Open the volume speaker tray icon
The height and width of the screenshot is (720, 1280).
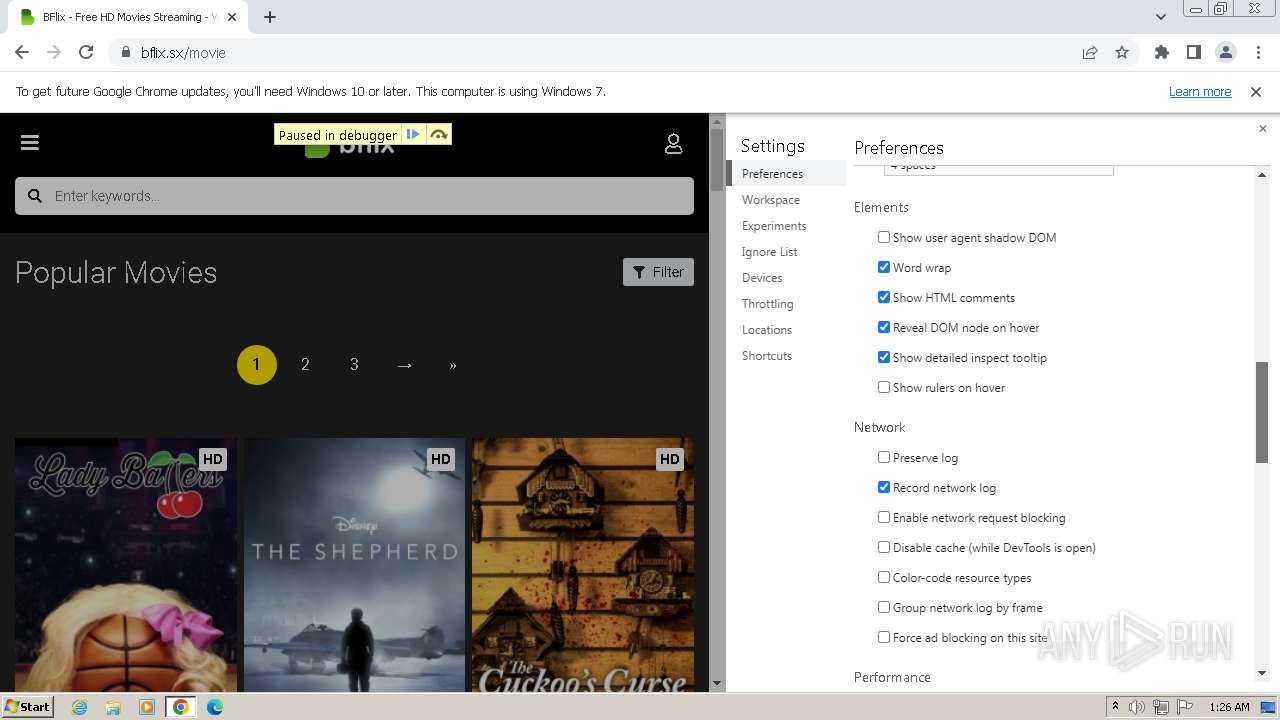point(1137,707)
